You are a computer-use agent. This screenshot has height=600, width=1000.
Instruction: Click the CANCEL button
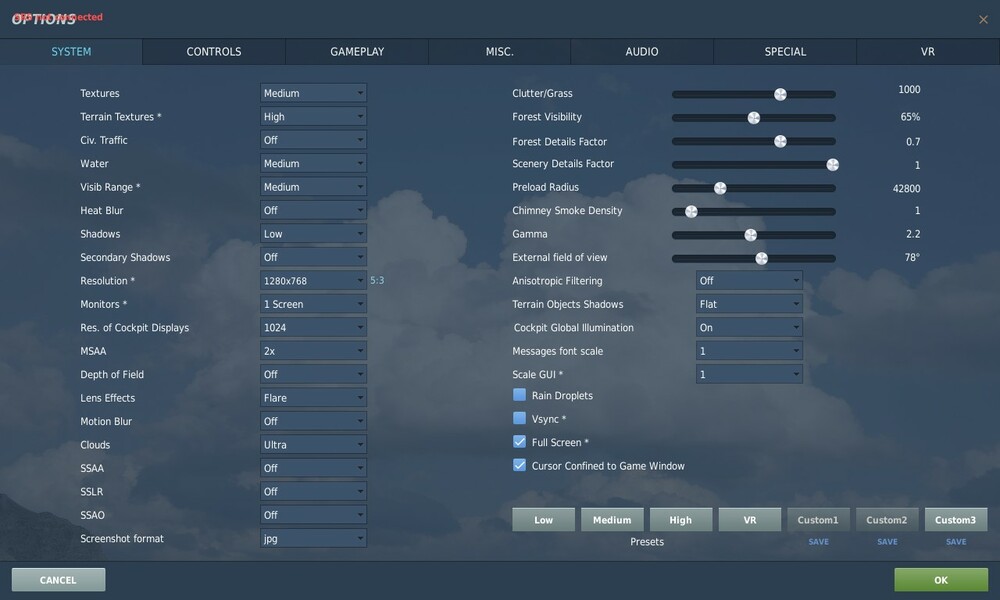click(x=58, y=580)
